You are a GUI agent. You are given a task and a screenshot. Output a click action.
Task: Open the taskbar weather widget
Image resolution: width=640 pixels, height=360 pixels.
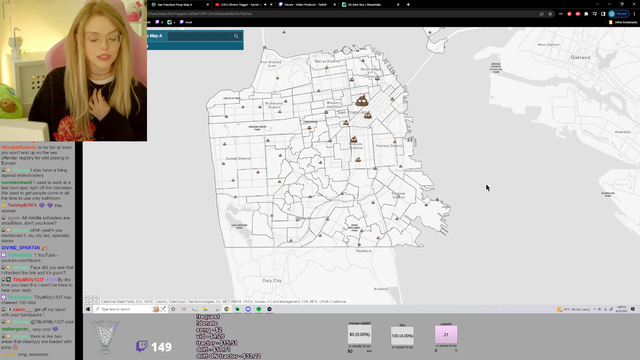(573, 309)
